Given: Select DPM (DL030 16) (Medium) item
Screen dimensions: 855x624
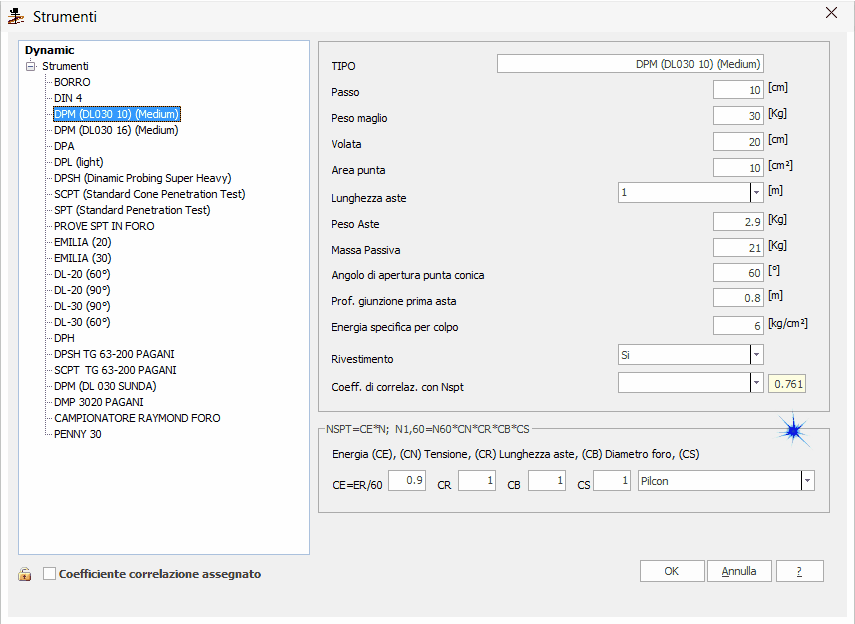Looking at the screenshot, I should coord(116,130).
